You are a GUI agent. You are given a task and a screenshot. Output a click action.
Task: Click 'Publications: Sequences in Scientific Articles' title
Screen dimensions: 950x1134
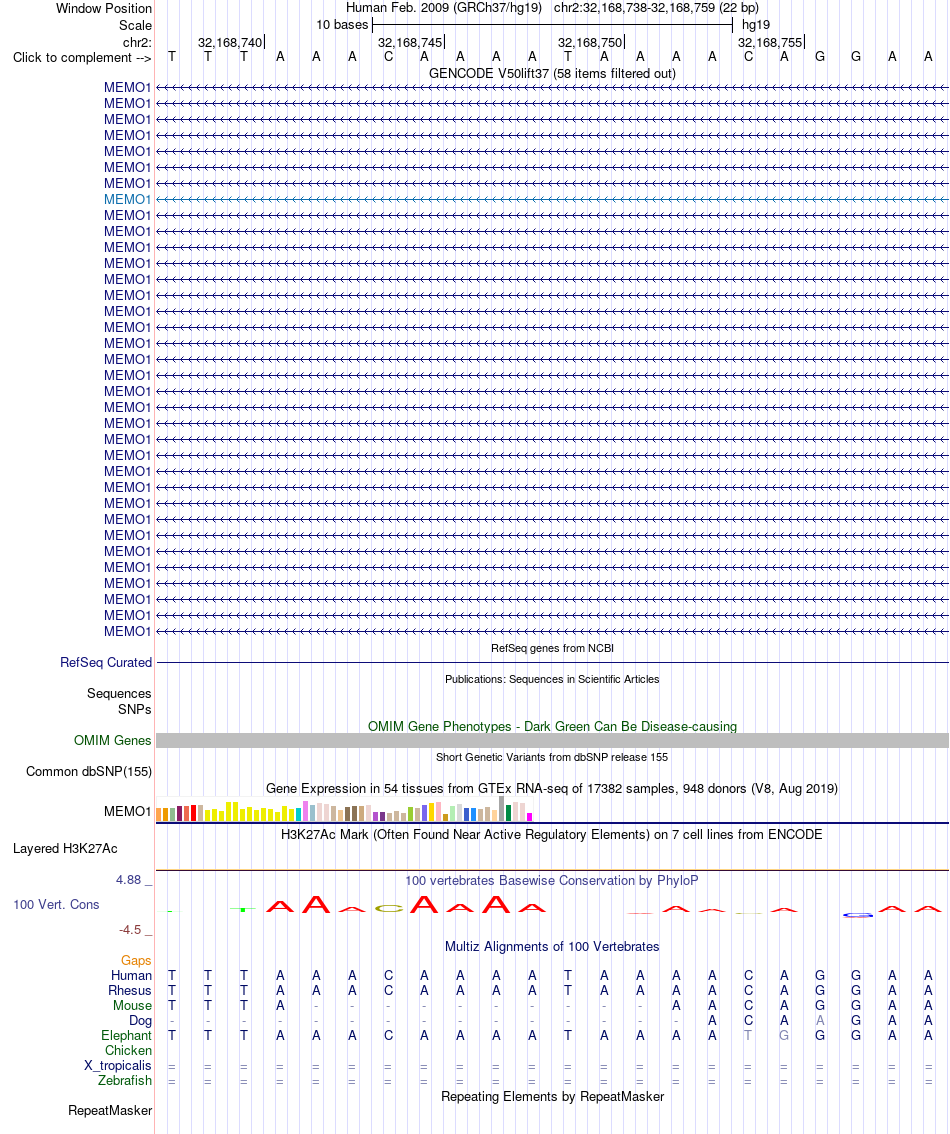[x=552, y=679]
